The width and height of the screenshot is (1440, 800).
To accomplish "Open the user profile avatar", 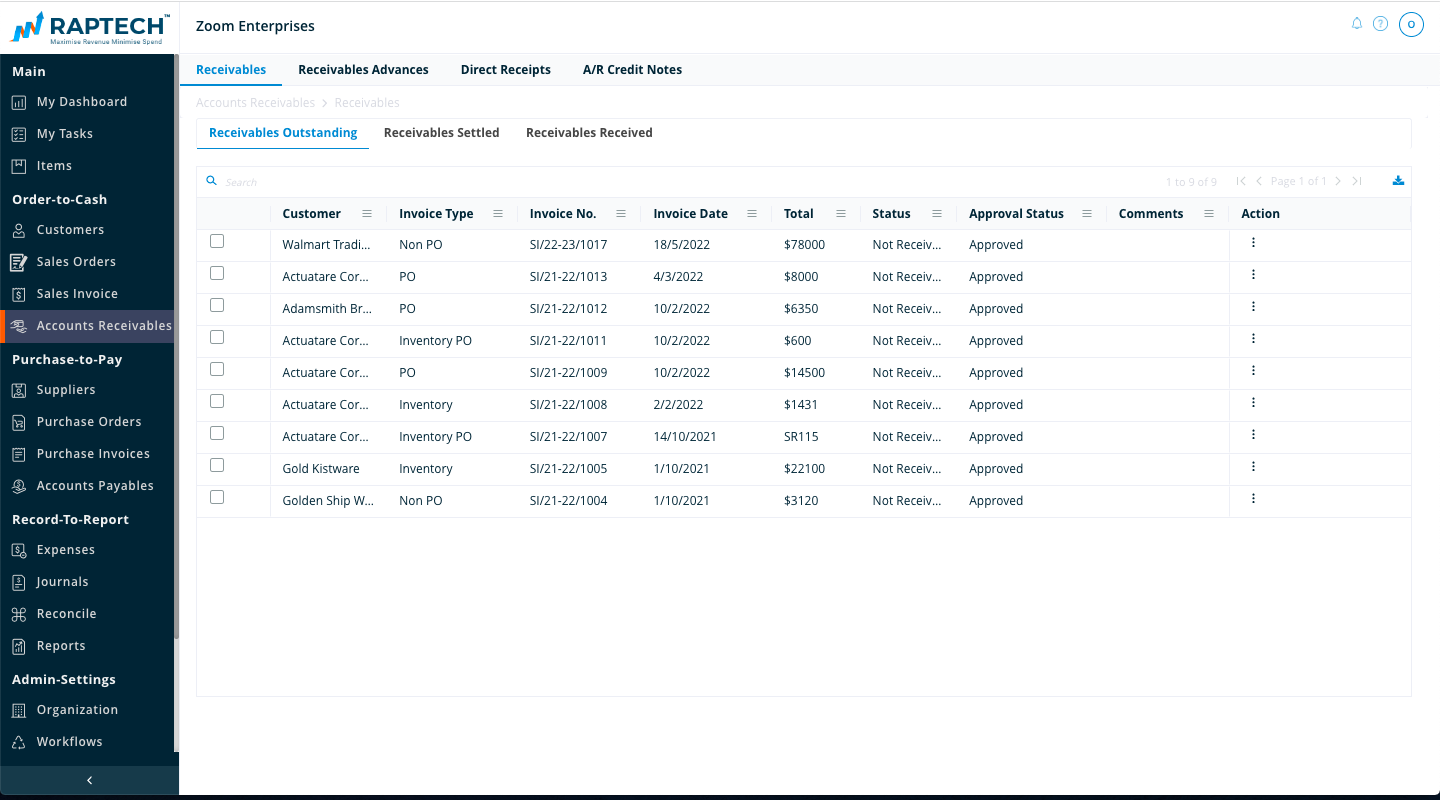I will point(1411,25).
